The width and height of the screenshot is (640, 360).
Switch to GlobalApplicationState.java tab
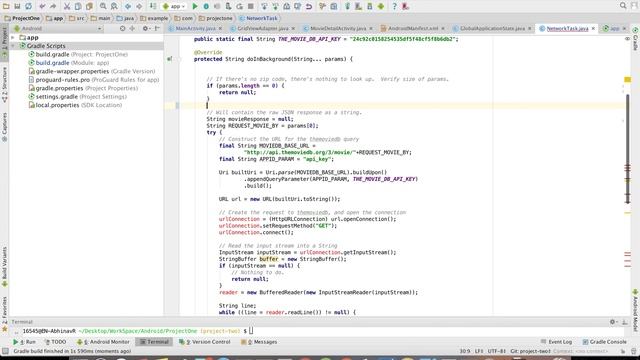click(492, 29)
